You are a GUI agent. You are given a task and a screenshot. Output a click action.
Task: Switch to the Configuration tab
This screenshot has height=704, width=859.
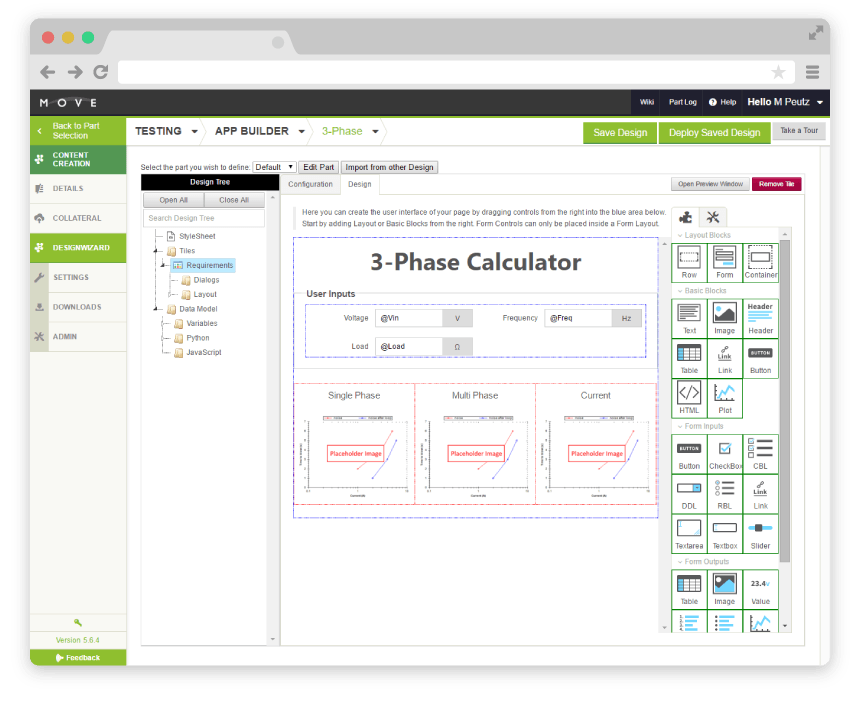[x=310, y=184]
